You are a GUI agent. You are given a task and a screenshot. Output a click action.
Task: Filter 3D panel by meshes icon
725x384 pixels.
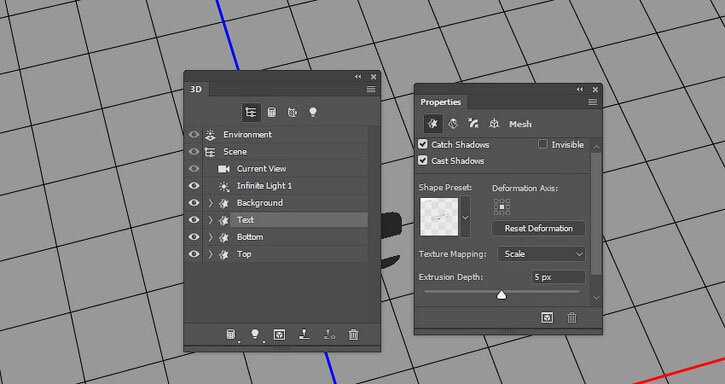[x=272, y=112]
